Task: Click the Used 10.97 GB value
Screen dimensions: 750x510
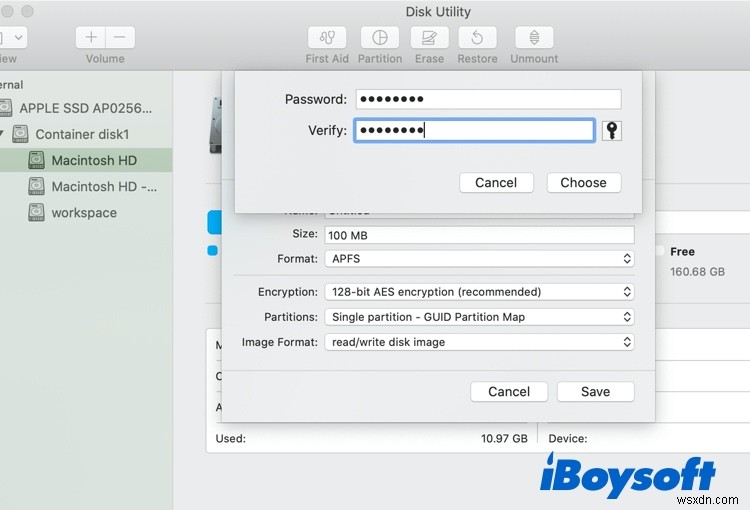Action: (x=504, y=438)
